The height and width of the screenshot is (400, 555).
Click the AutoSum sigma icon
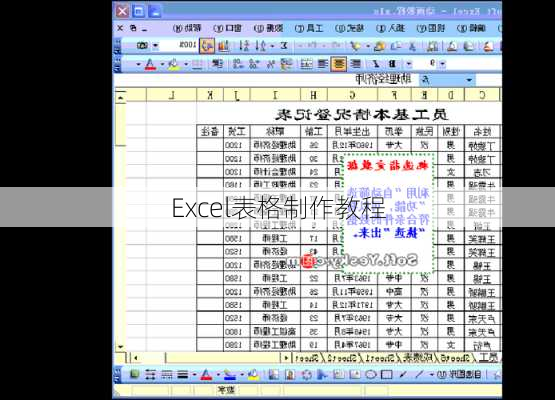[284, 46]
